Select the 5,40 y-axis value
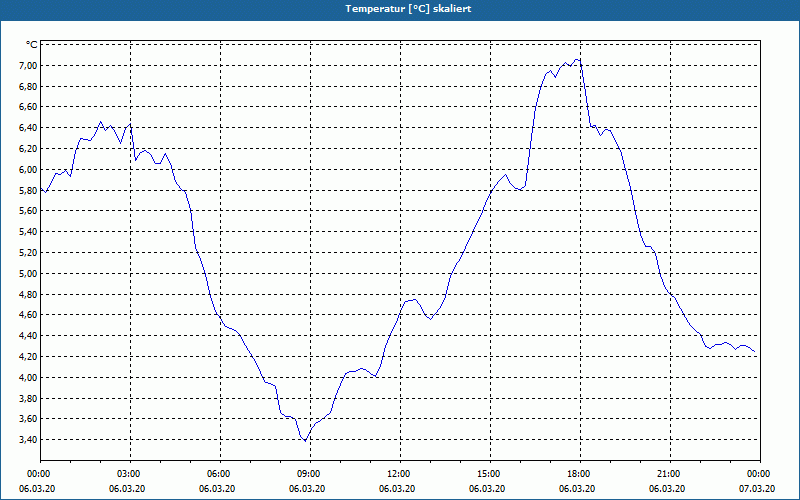This screenshot has height=500, width=800. (29, 232)
